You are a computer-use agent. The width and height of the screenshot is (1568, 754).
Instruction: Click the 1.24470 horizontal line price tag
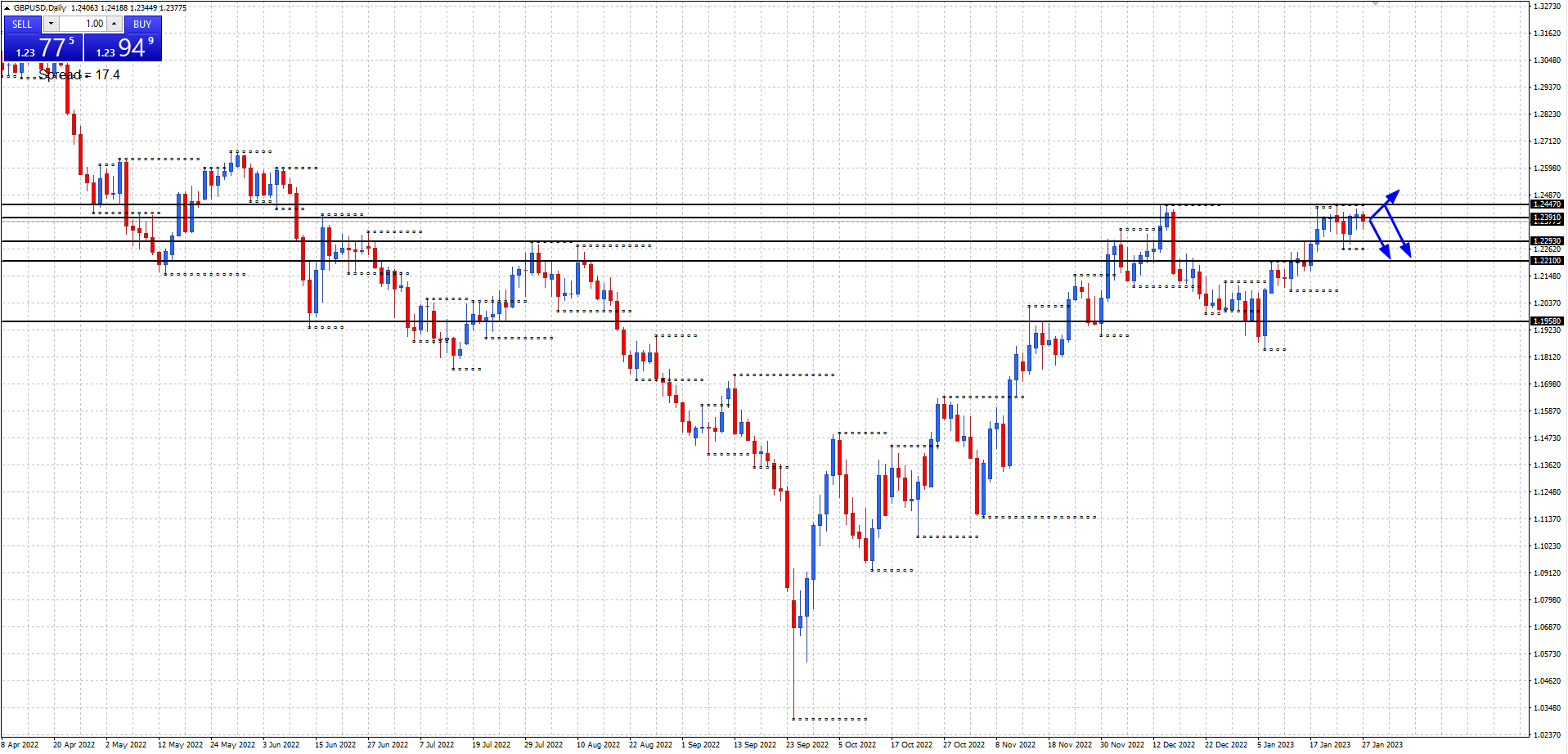click(1546, 204)
